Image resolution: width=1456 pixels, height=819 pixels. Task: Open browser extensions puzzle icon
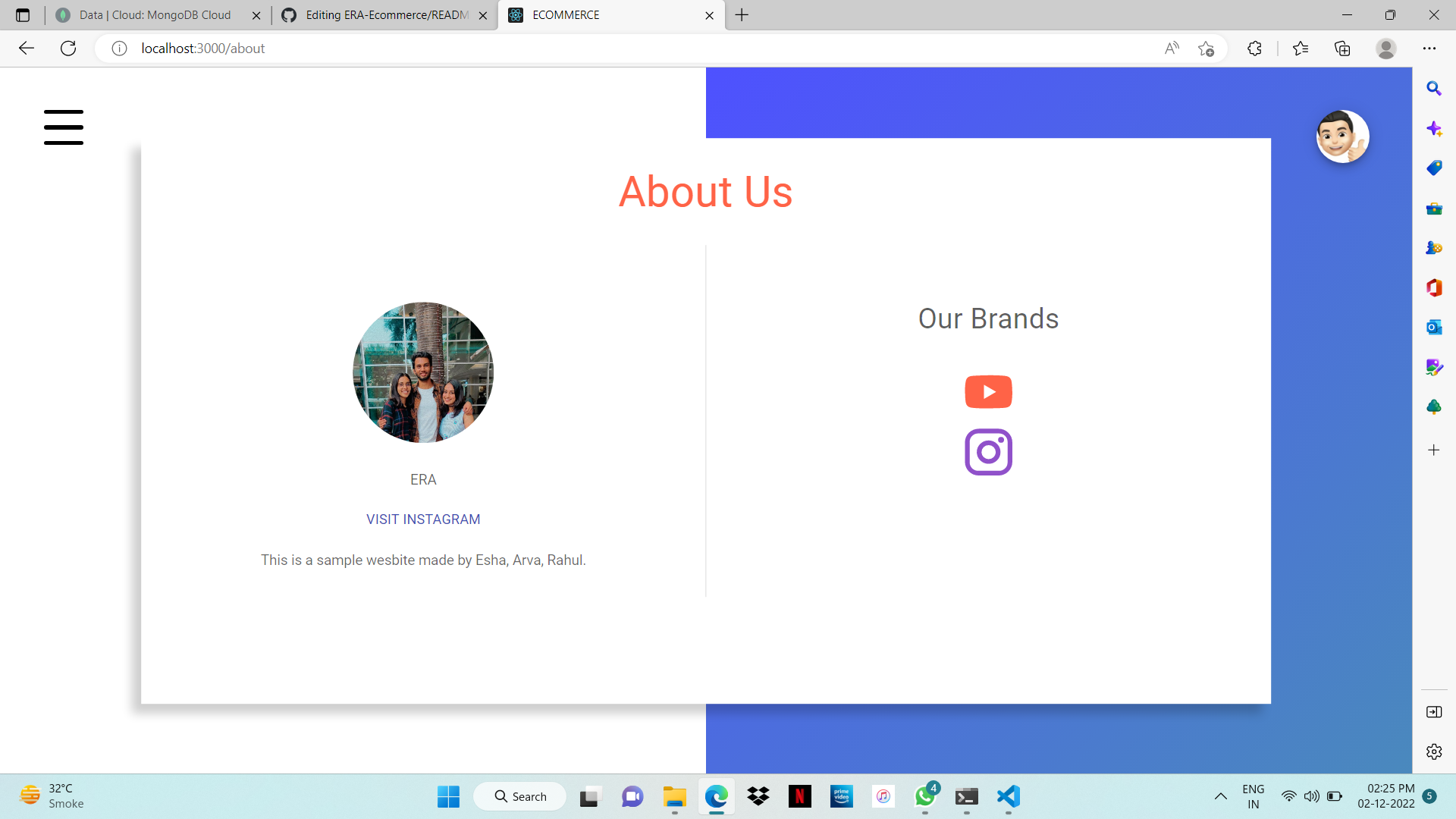[1254, 49]
